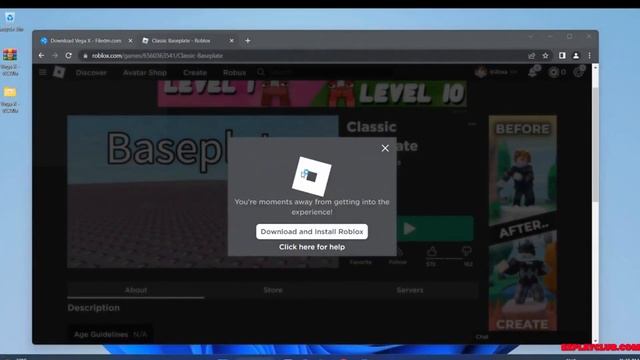
Task: Open Roblox notifications bell
Action: click(x=533, y=72)
